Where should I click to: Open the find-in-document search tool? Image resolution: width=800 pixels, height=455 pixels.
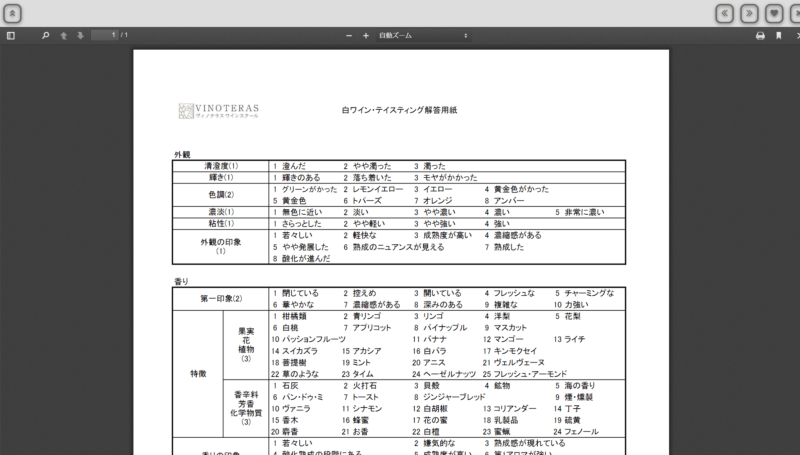[45, 35]
